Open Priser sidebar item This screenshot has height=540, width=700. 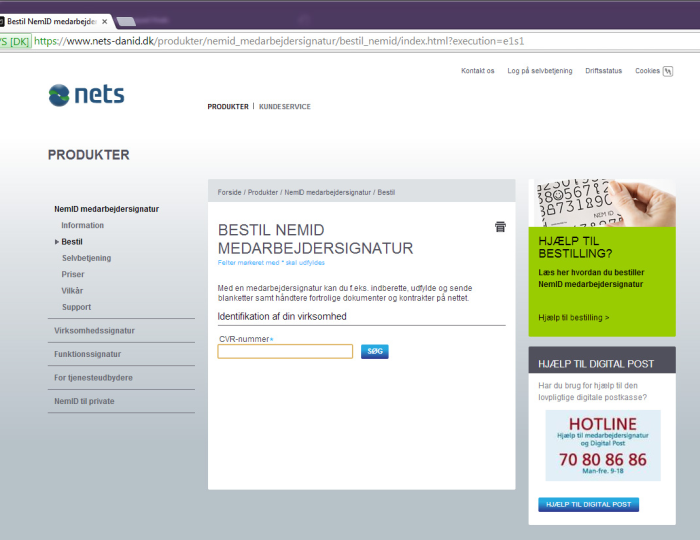click(x=73, y=274)
